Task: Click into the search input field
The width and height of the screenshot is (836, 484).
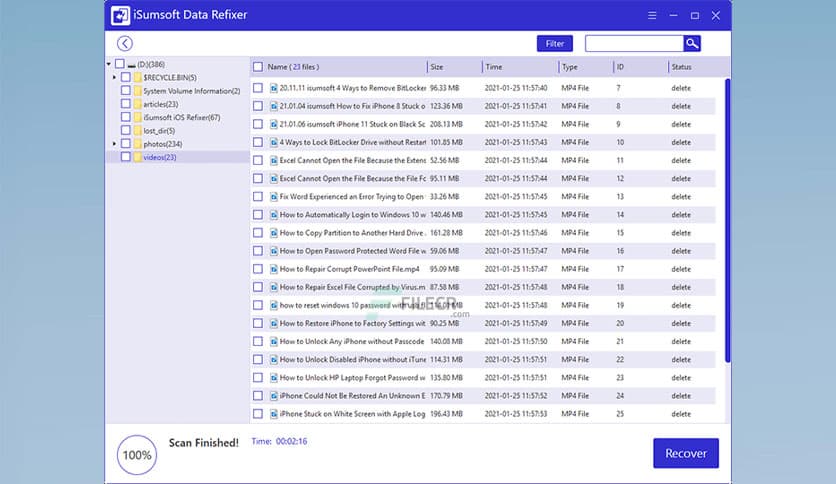Action: (634, 44)
